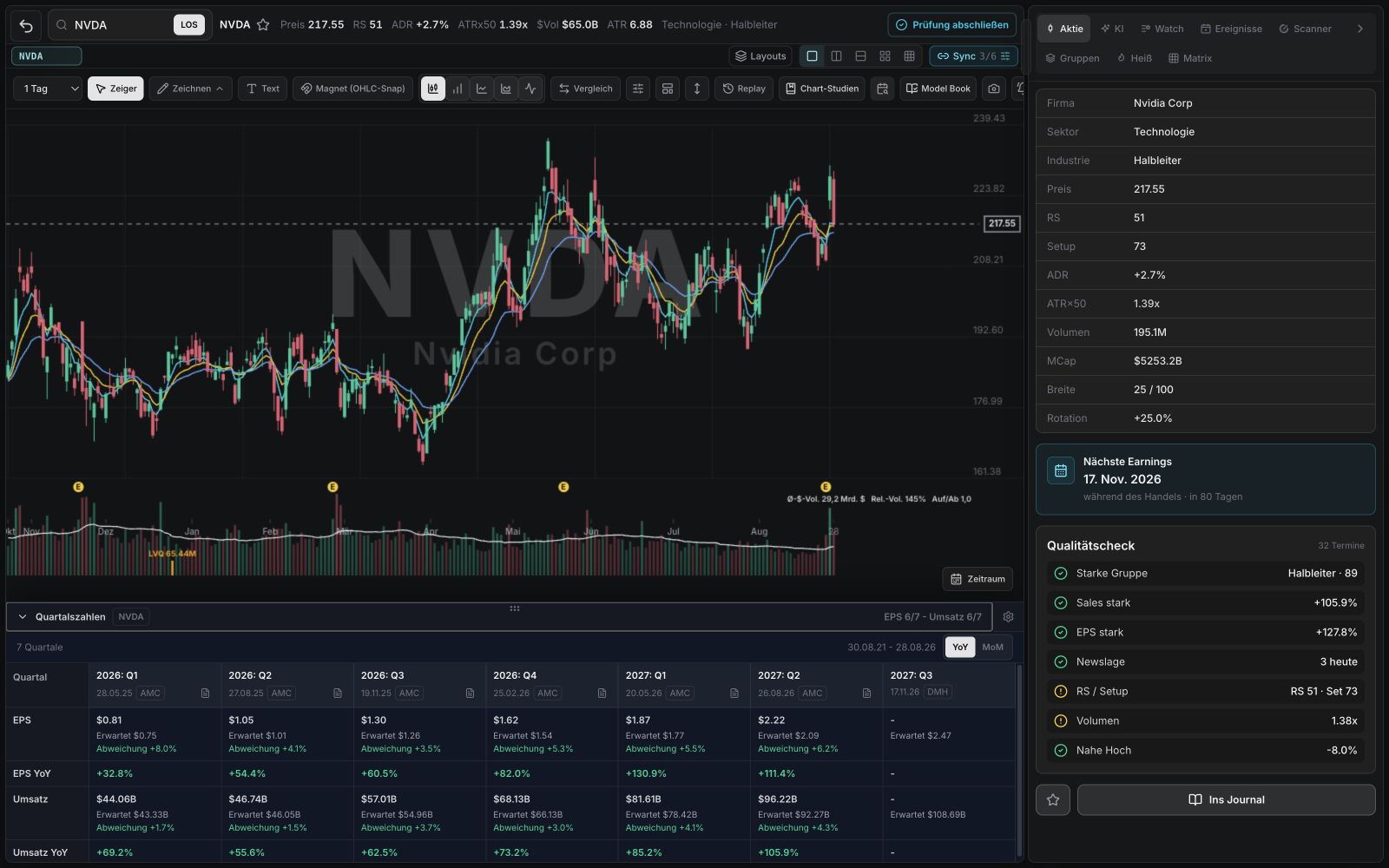
Task: Click the 217.55 price label on axis
Action: 1002,224
